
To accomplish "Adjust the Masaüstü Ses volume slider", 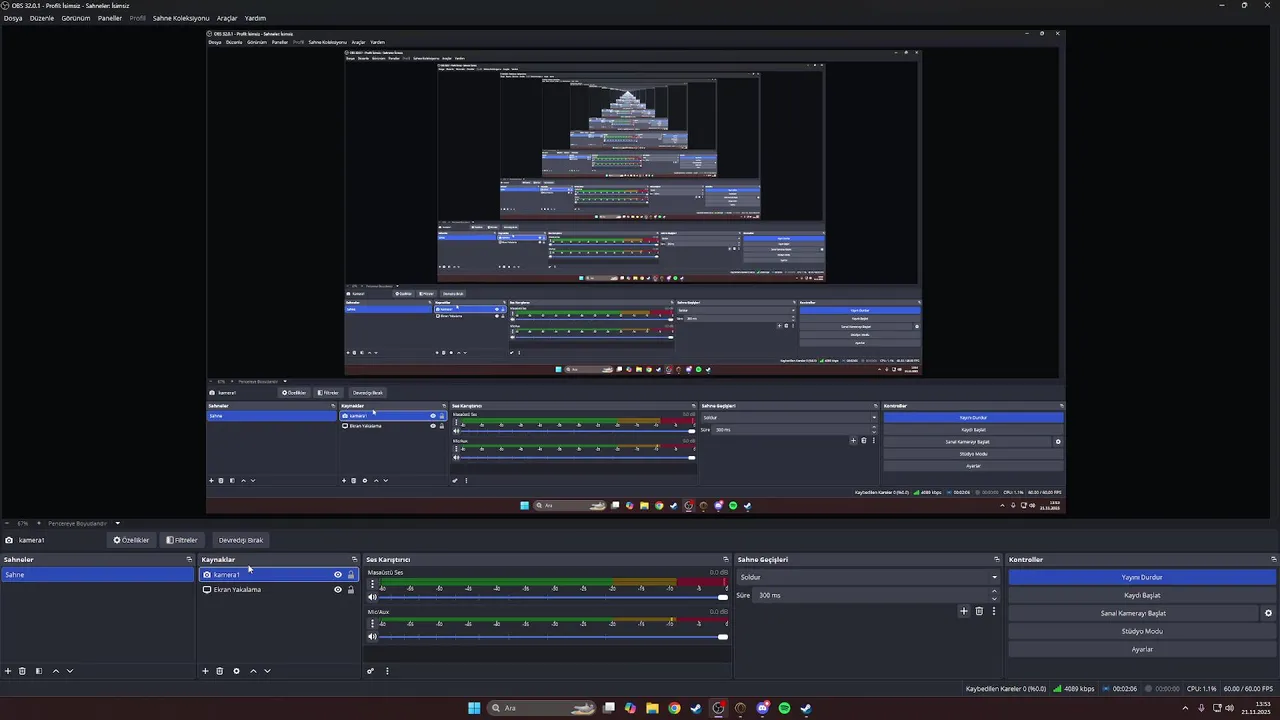I will pos(553,597).
